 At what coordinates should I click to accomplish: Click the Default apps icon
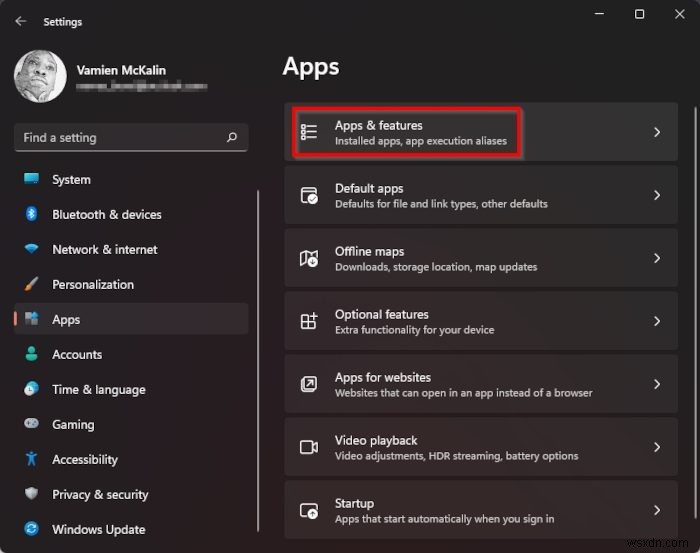(309, 195)
